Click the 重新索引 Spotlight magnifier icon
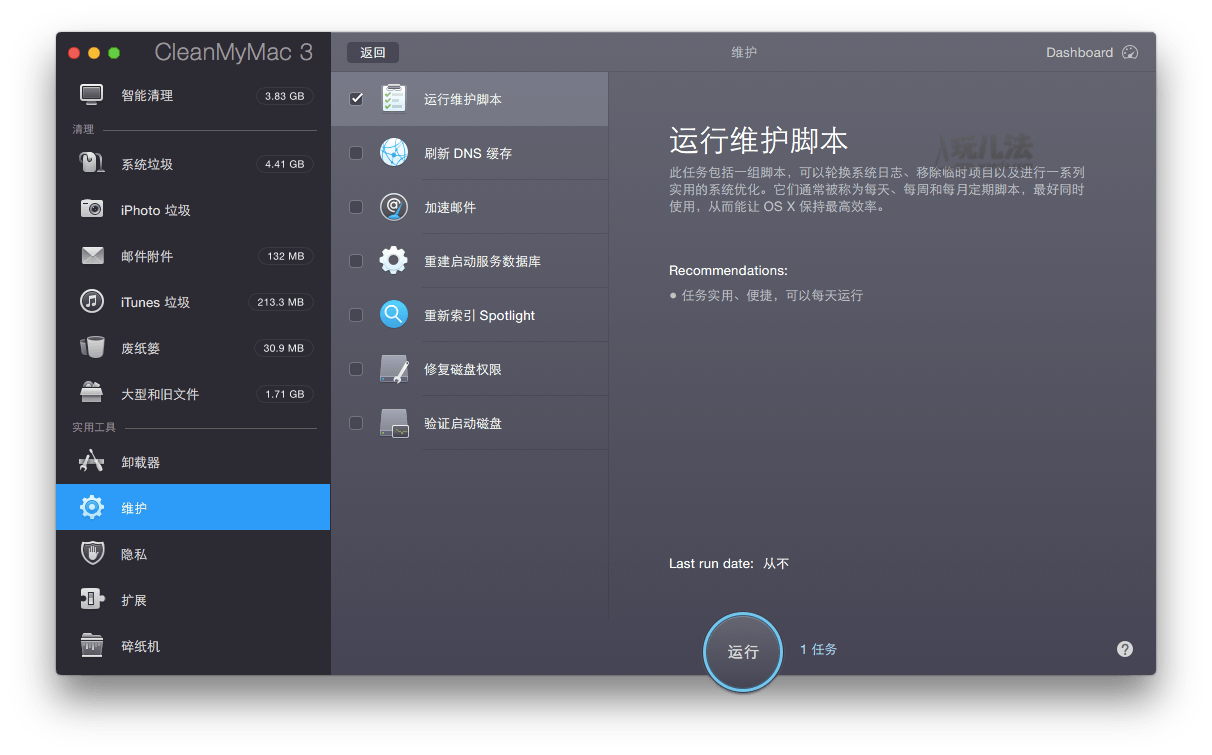The width and height of the screenshot is (1212, 755). tap(394, 315)
